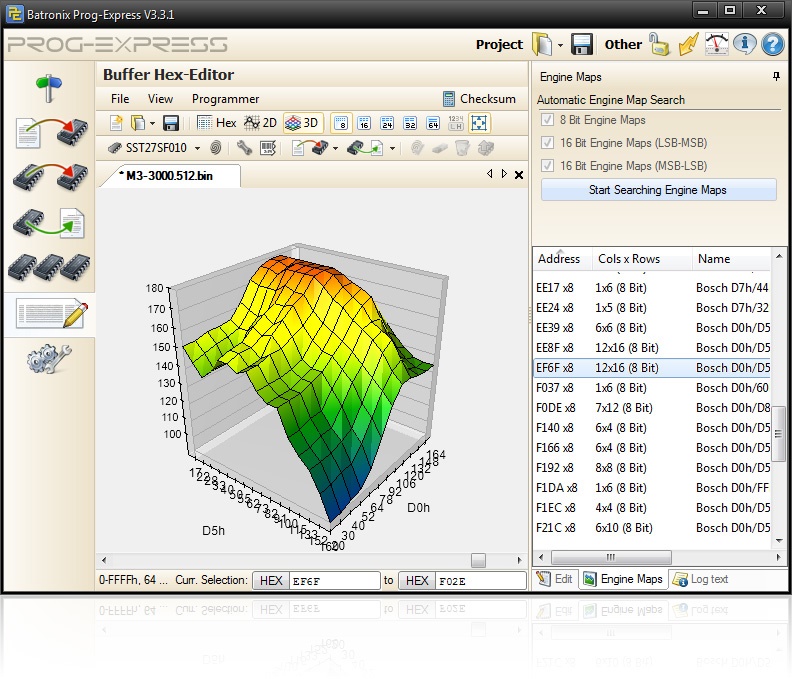
Task: Click the blue info icon in header
Action: click(745, 44)
